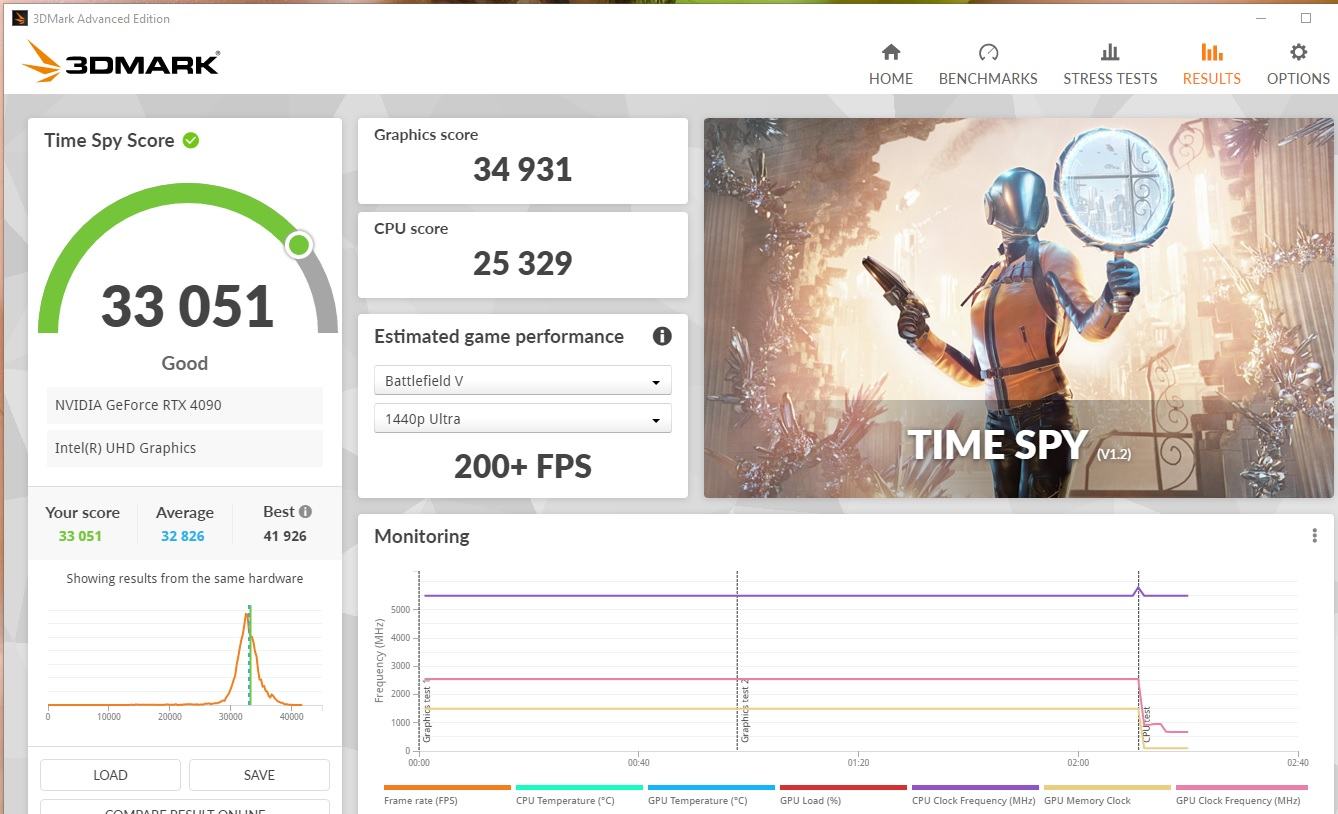
Task: Click the Best score value 41 926
Action: point(285,536)
